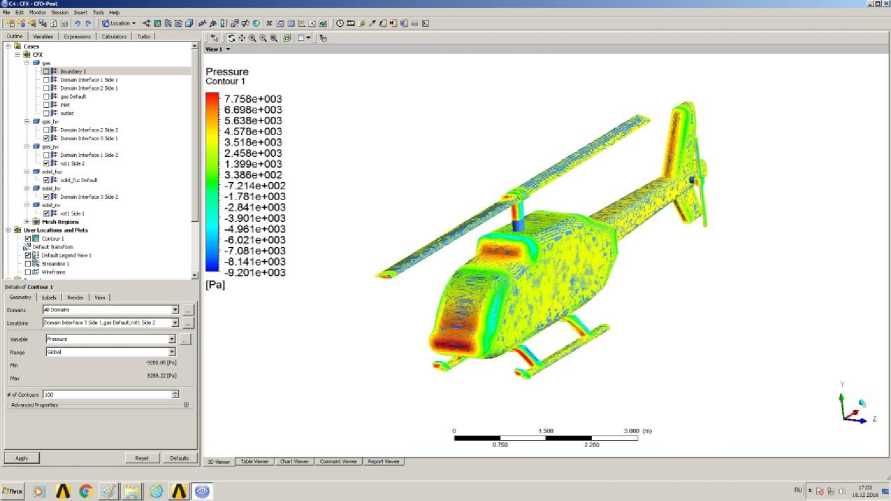Open the Domains combo box

pos(111,310)
